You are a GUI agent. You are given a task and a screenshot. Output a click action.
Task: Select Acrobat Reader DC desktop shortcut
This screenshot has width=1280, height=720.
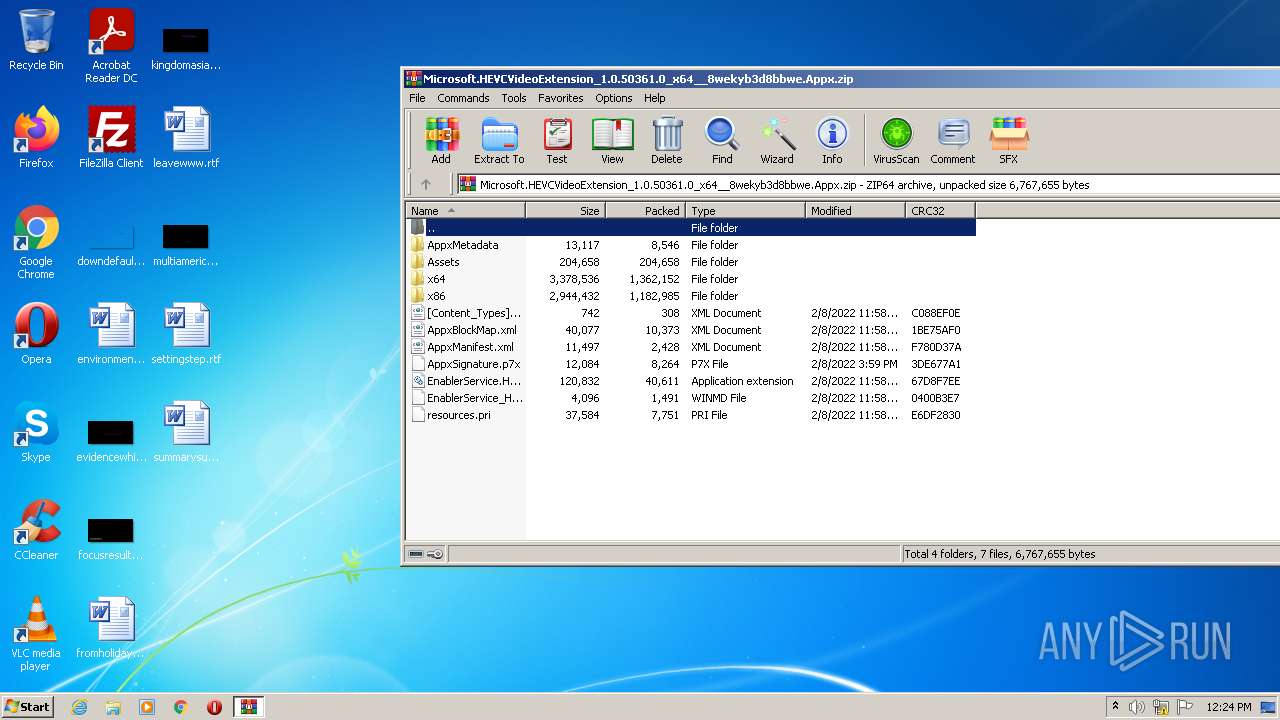(x=111, y=46)
